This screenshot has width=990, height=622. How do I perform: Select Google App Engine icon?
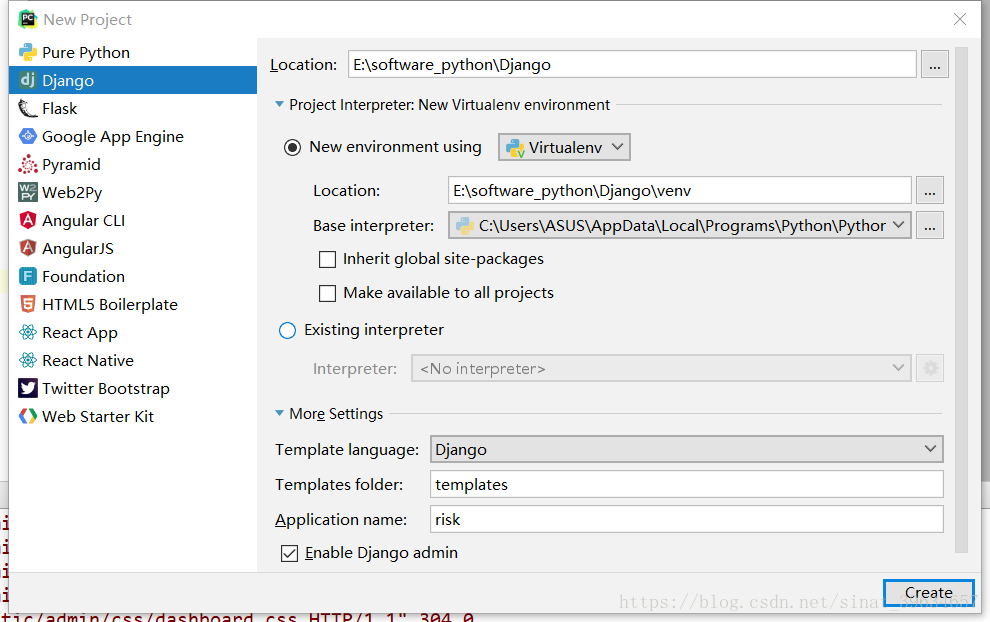coord(28,136)
